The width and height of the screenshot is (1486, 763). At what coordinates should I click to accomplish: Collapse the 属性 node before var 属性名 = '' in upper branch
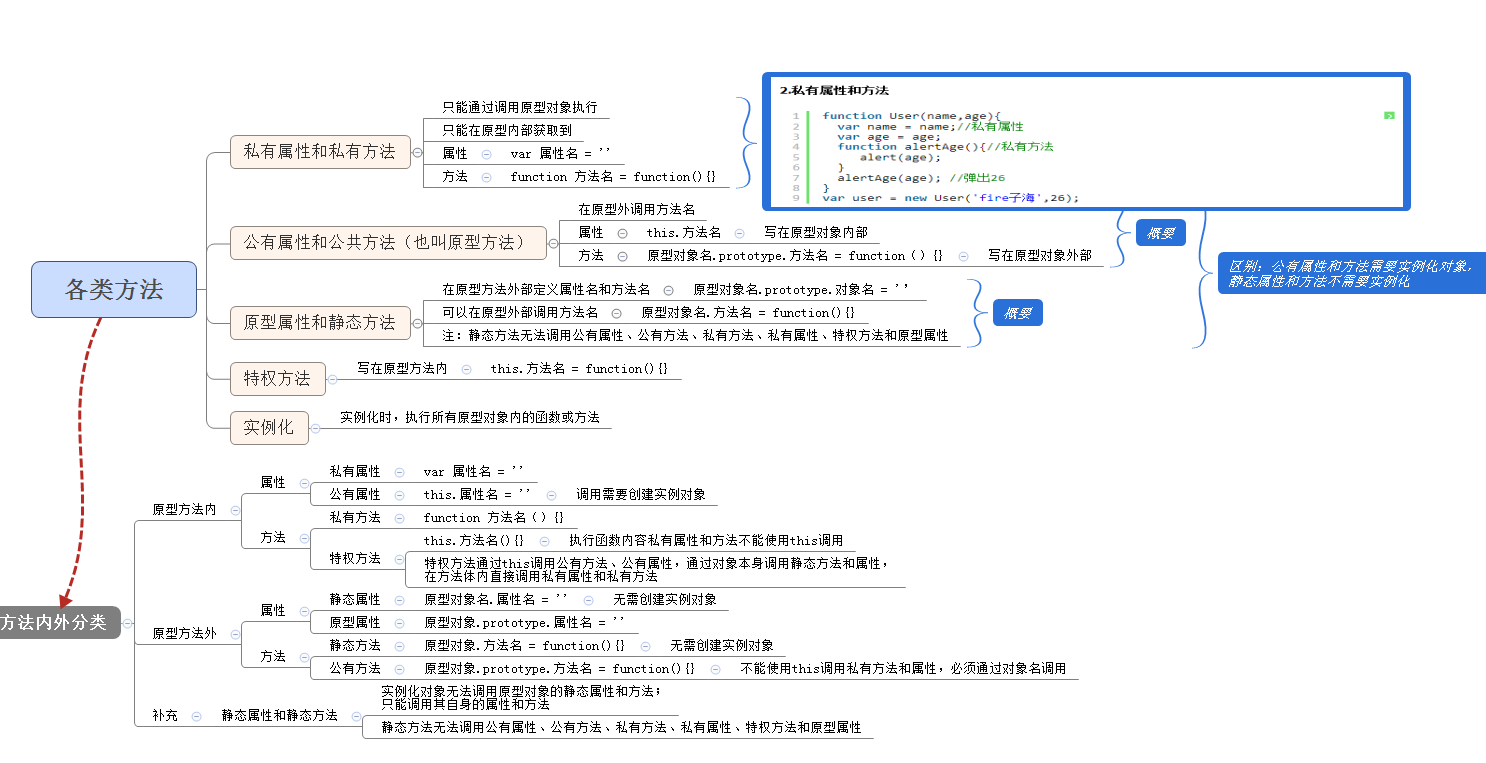pos(486,154)
